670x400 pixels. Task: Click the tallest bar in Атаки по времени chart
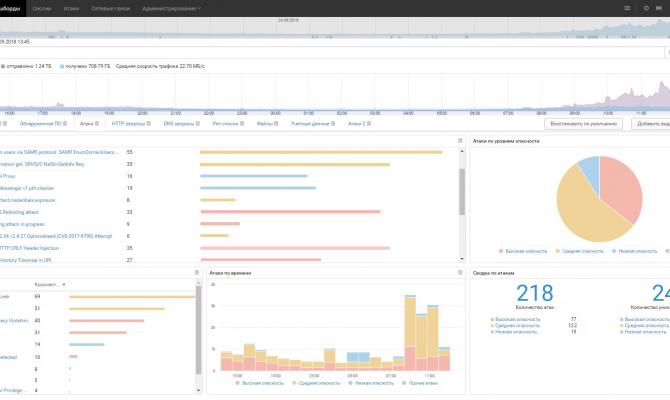[410, 333]
